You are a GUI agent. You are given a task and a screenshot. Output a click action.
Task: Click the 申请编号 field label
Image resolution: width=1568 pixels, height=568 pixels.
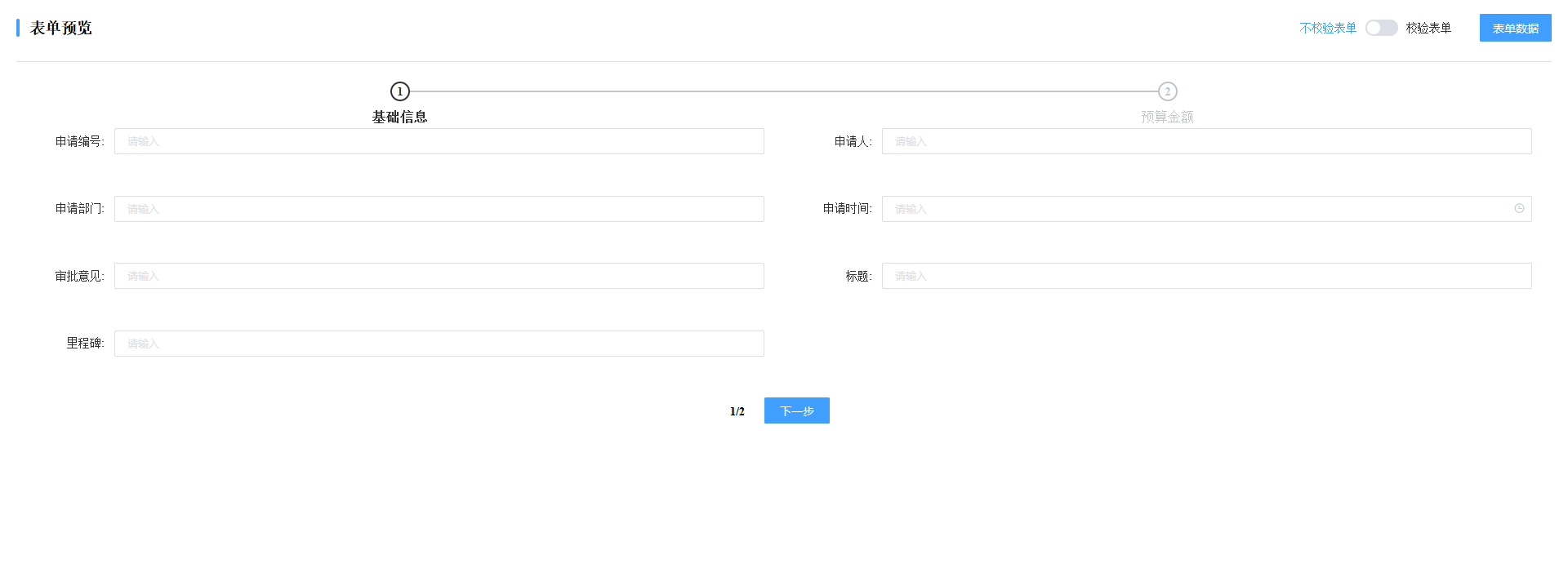[80, 141]
